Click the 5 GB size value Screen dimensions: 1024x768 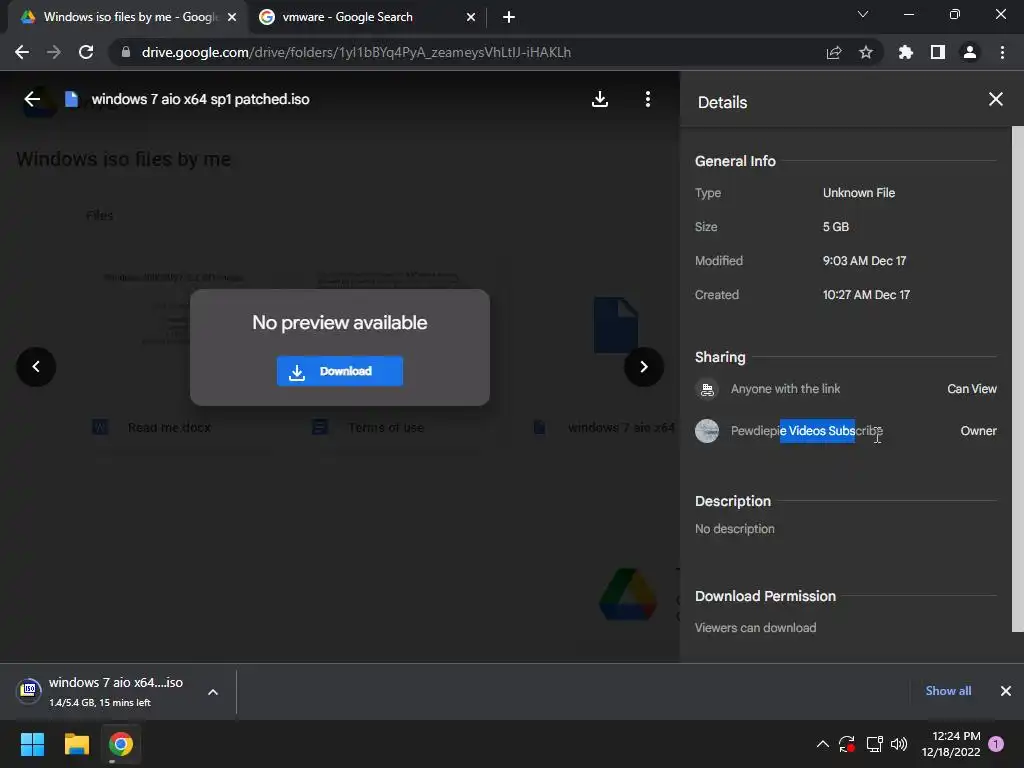tap(835, 227)
